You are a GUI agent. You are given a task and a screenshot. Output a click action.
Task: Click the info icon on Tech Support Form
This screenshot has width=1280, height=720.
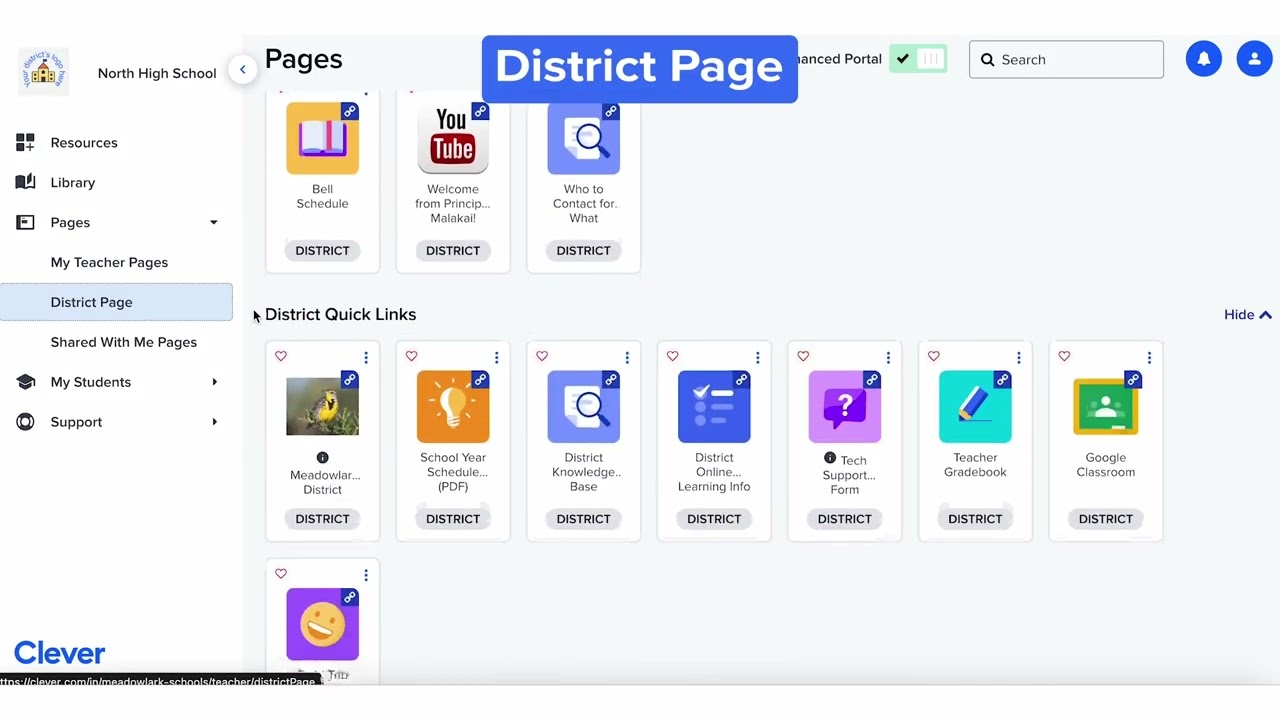point(829,458)
